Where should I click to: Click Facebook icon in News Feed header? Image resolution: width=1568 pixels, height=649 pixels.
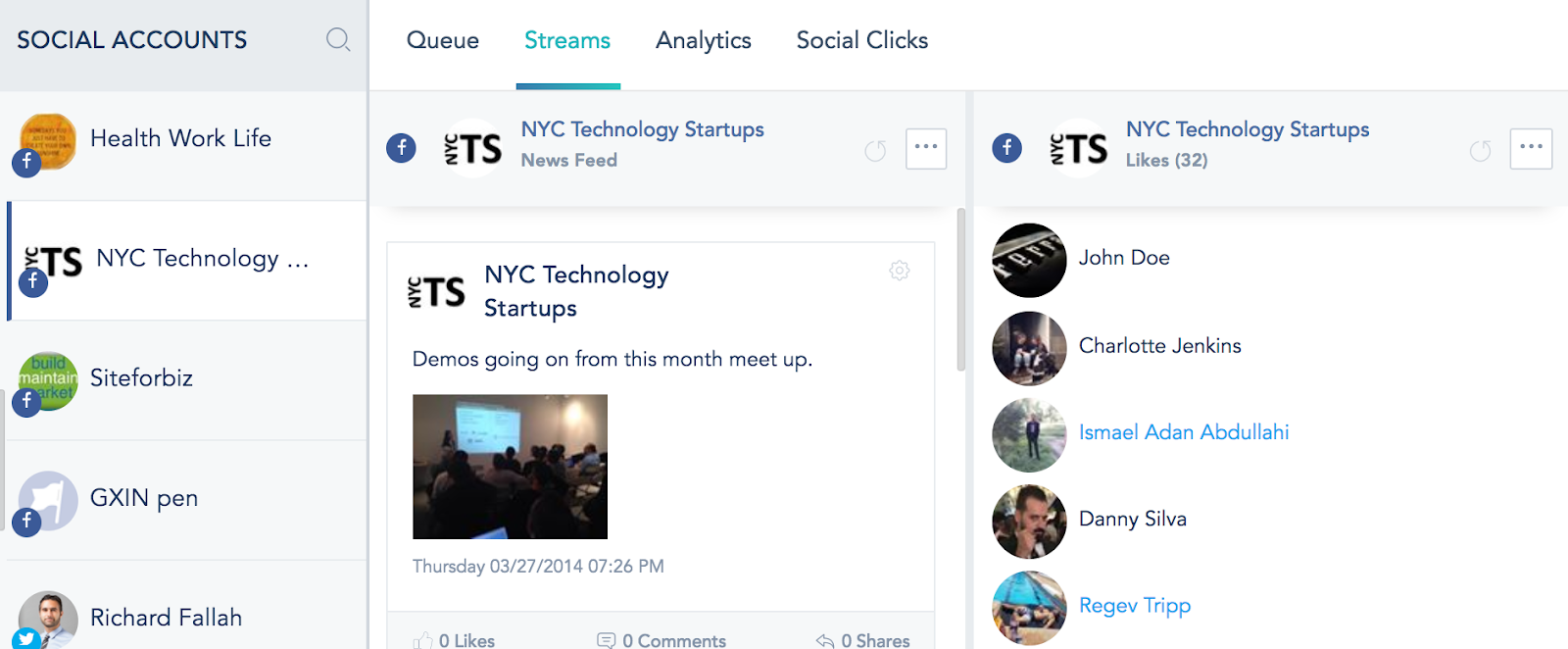(401, 148)
